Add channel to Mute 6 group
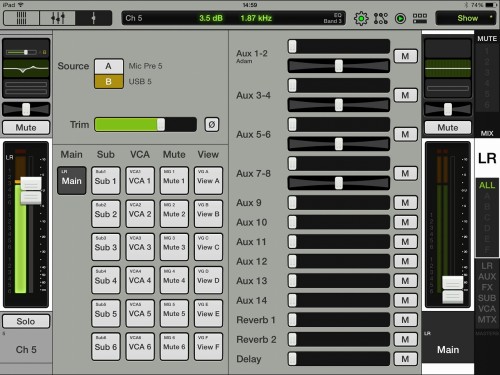This screenshot has height=375, width=500. [174, 347]
